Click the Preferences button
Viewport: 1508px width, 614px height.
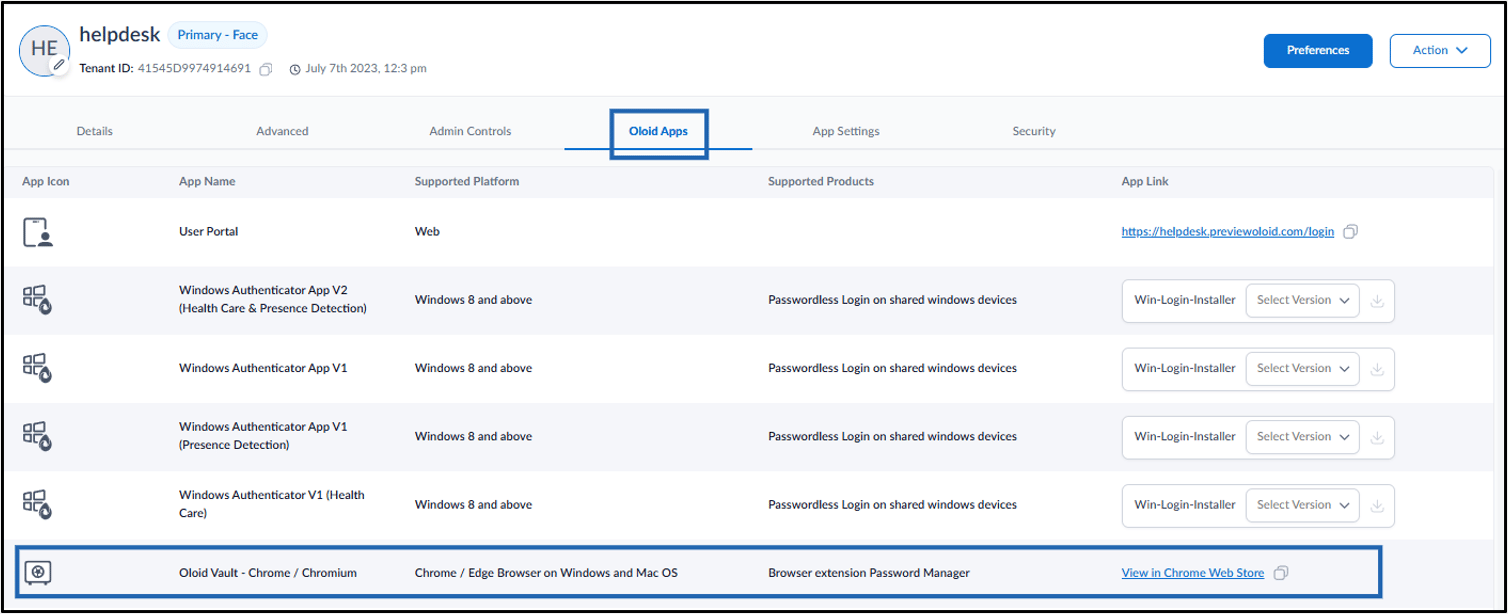pyautogui.click(x=1317, y=50)
